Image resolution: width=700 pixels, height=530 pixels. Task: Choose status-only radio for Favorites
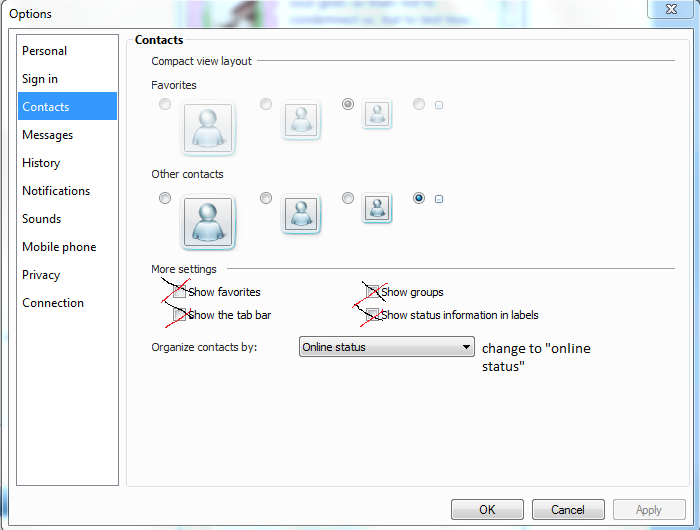(x=419, y=104)
